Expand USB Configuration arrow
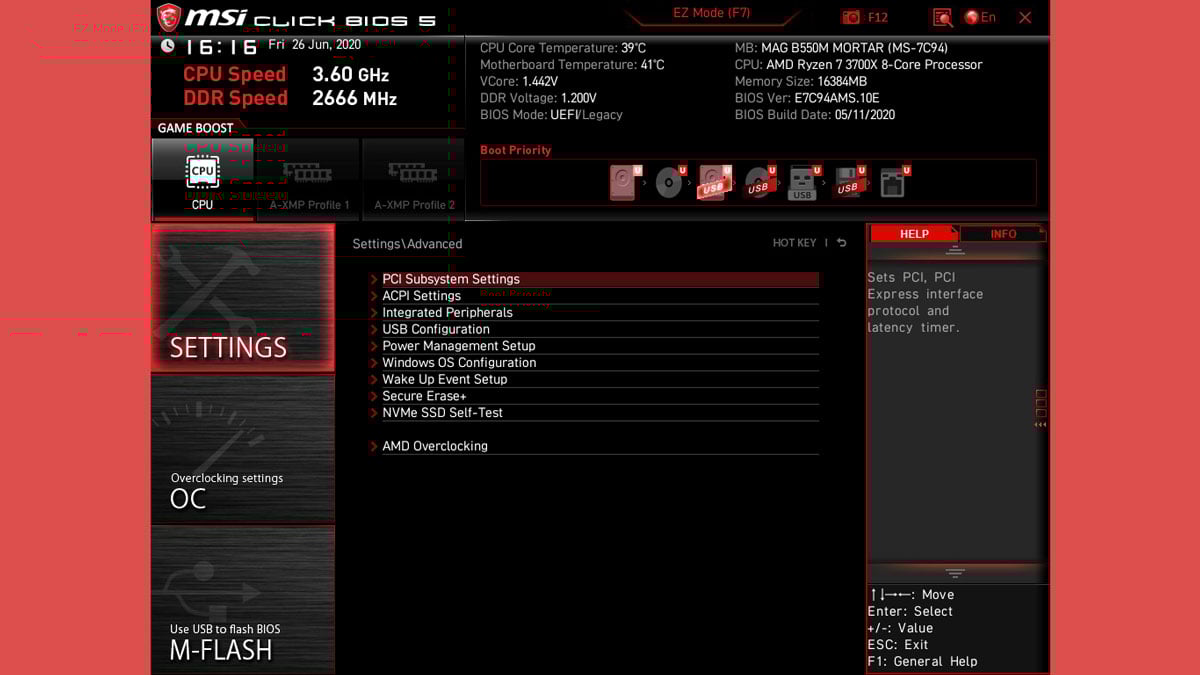The height and width of the screenshot is (675, 1200). point(374,329)
